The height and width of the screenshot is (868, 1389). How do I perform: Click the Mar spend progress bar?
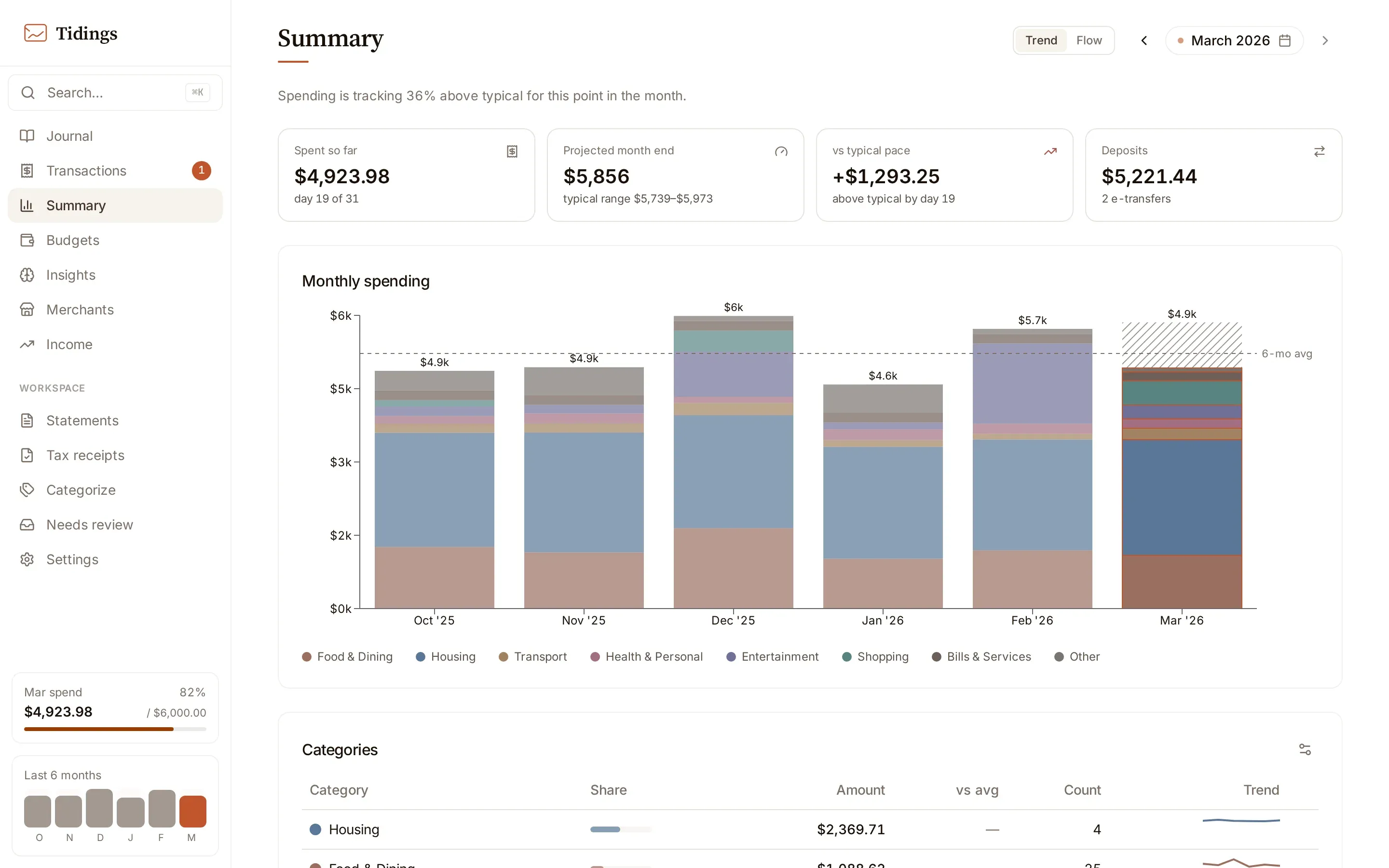pyautogui.click(x=115, y=729)
